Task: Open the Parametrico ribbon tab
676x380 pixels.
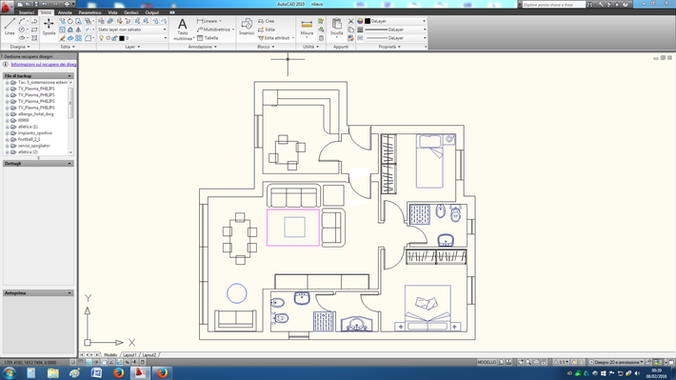Action: pos(90,13)
